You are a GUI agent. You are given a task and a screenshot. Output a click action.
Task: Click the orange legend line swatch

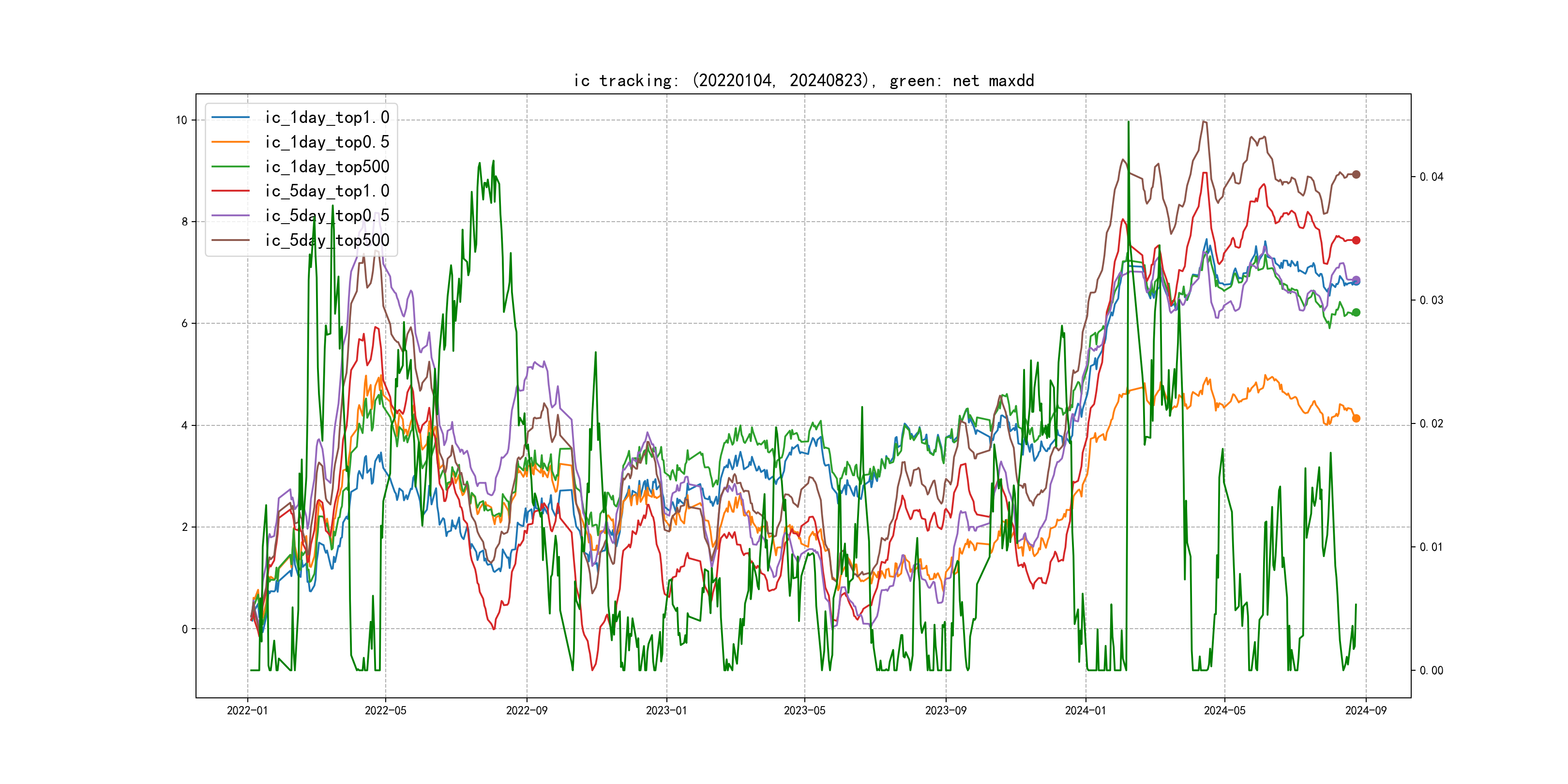pyautogui.click(x=230, y=142)
